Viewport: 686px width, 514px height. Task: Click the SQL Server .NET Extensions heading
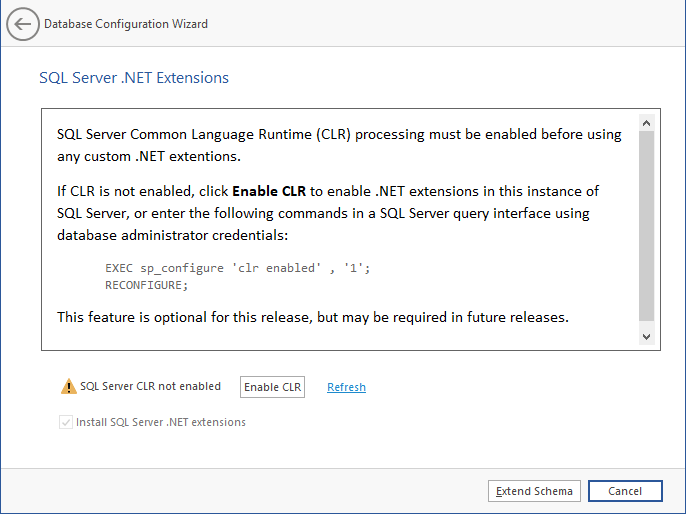pyautogui.click(x=134, y=77)
